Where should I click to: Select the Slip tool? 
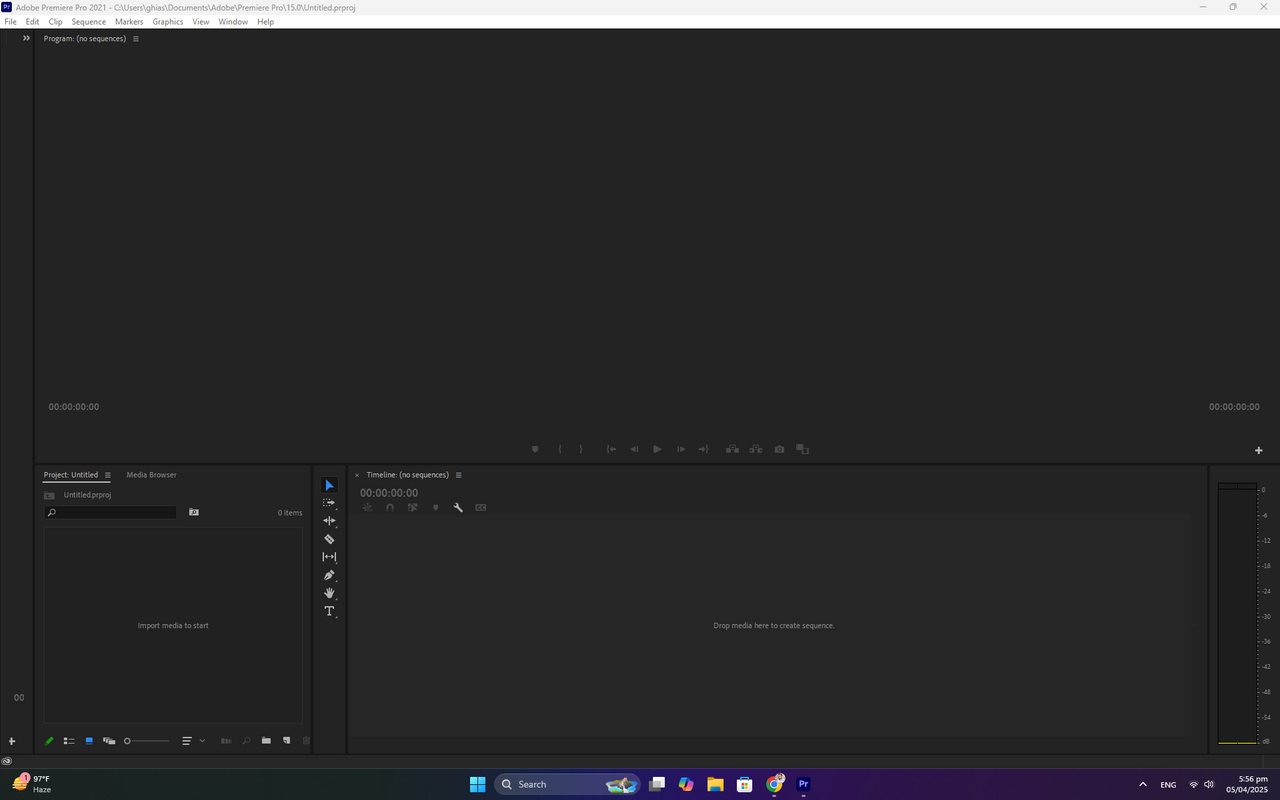point(329,557)
